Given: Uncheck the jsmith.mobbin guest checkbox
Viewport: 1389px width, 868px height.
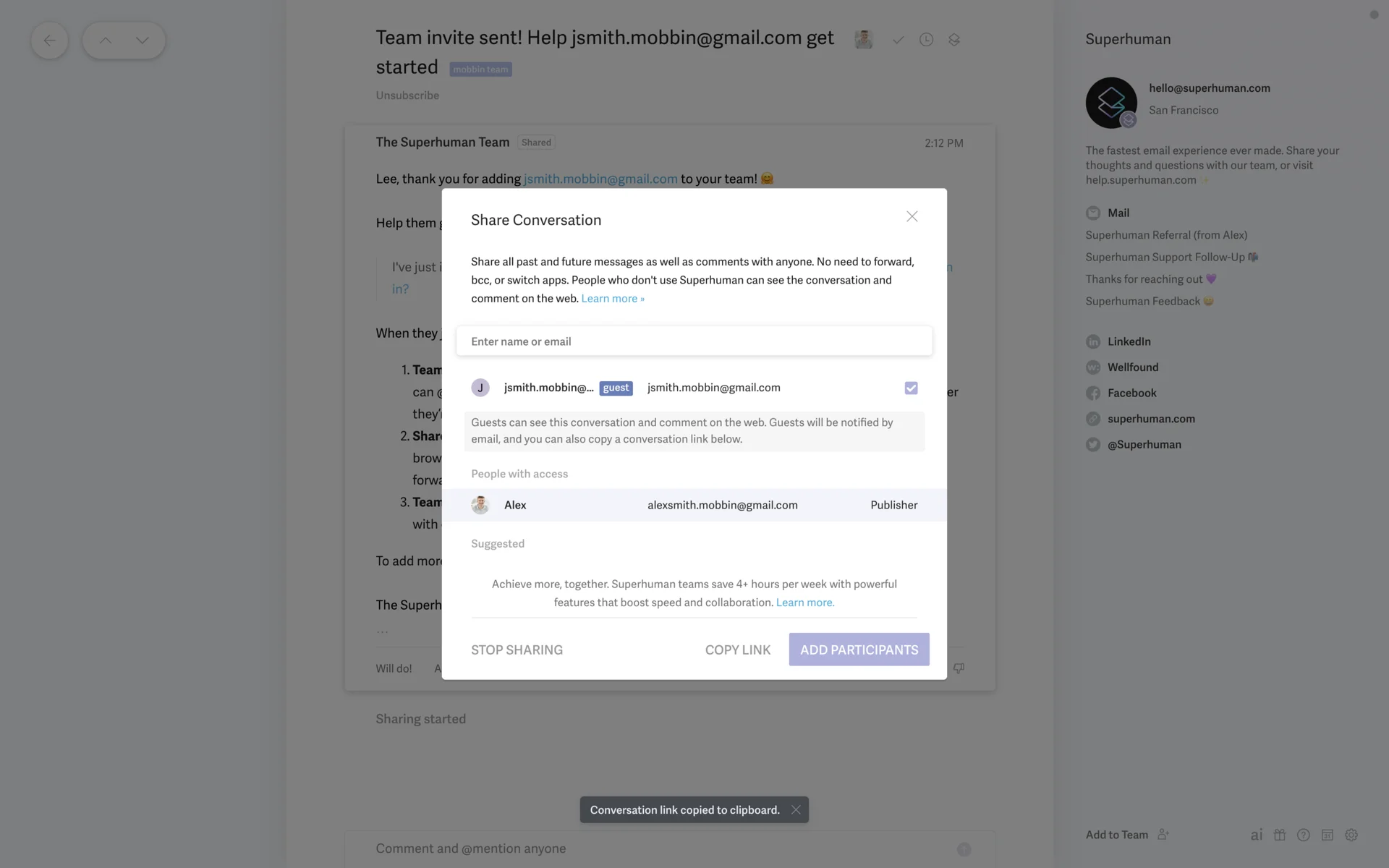Looking at the screenshot, I should 911,388.
